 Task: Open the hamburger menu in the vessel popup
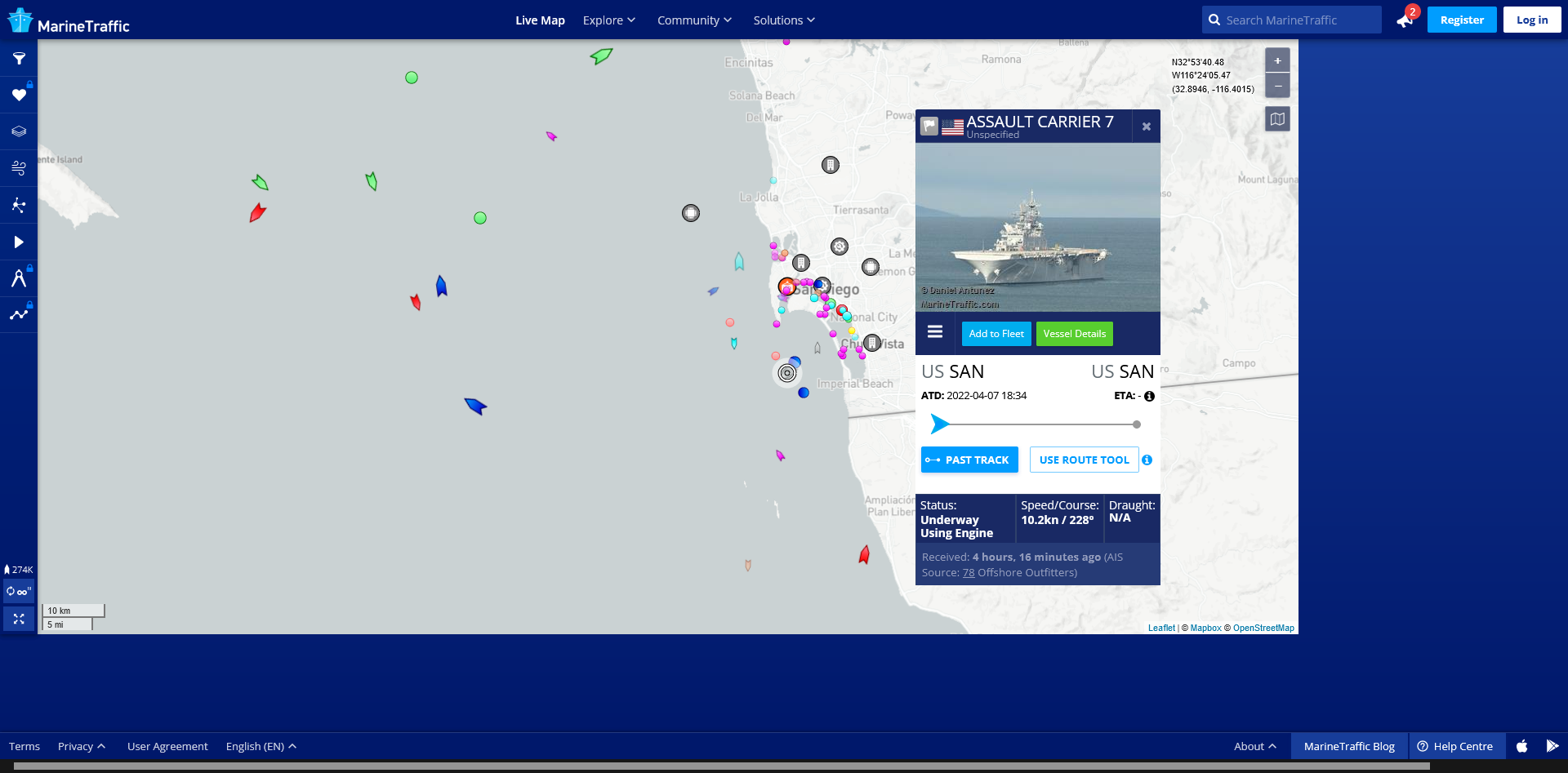935,331
